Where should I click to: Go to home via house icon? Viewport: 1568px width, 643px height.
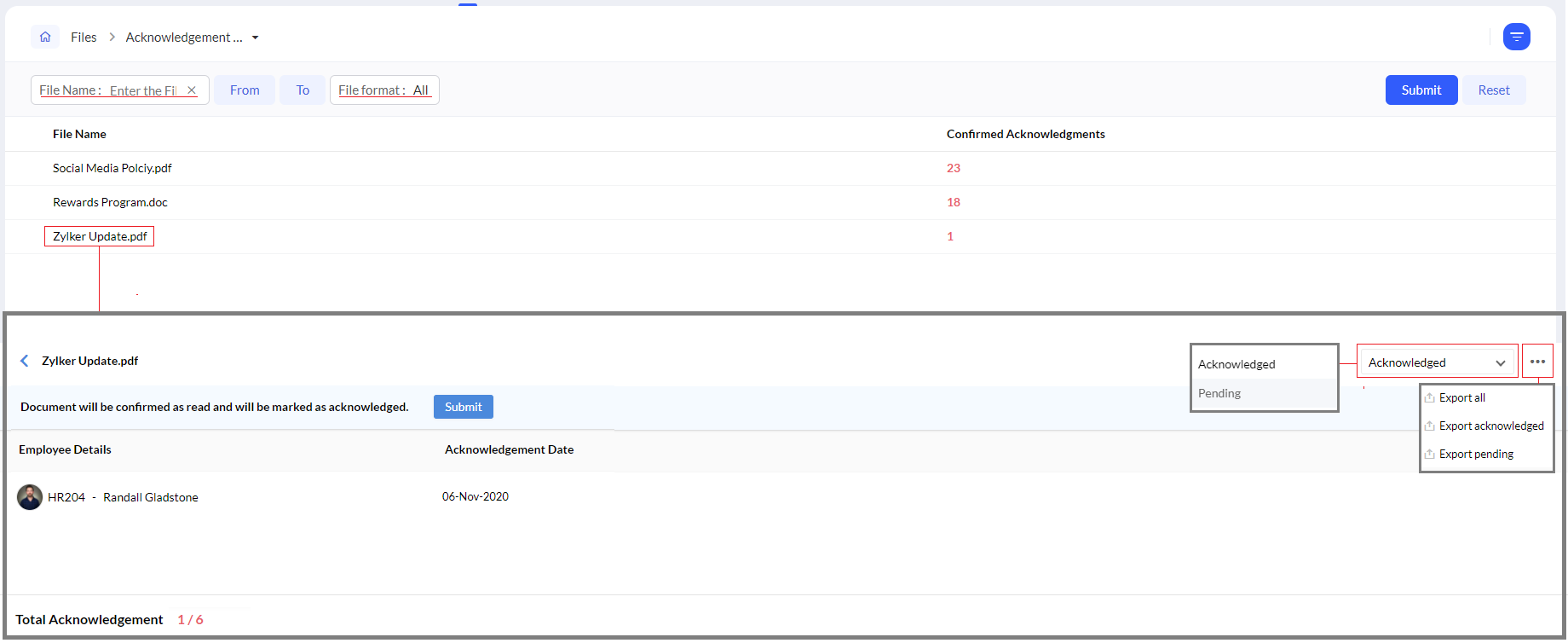[x=45, y=37]
